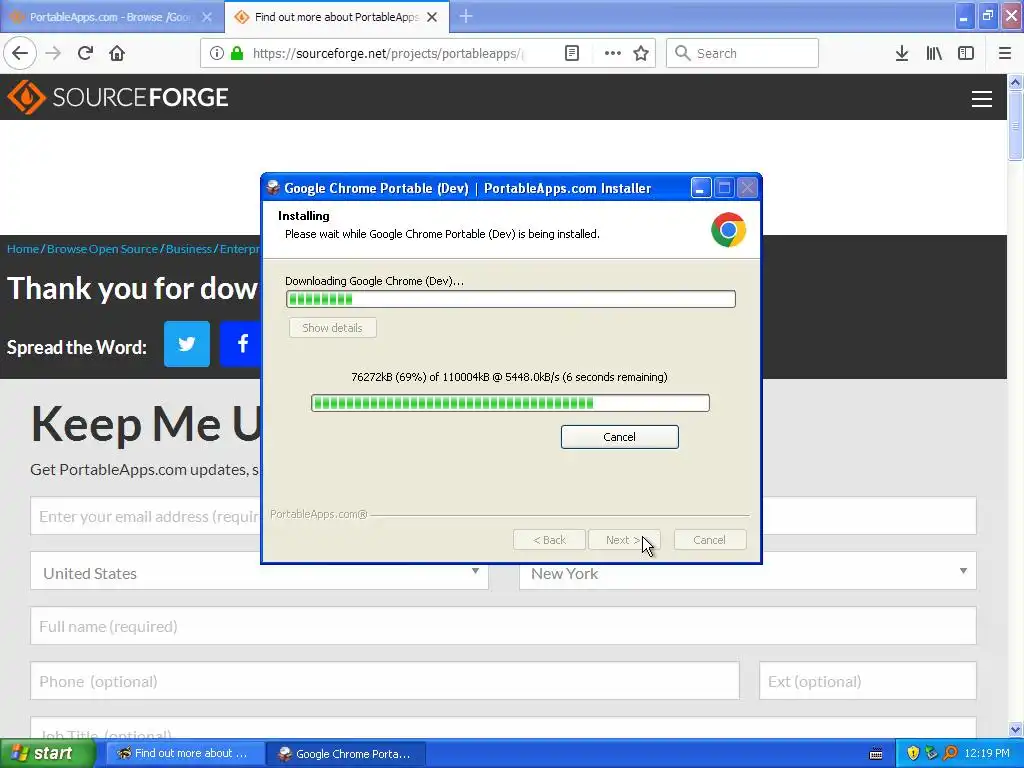Share on Twitter button
Image resolution: width=1024 pixels, height=768 pixels.
187,344
